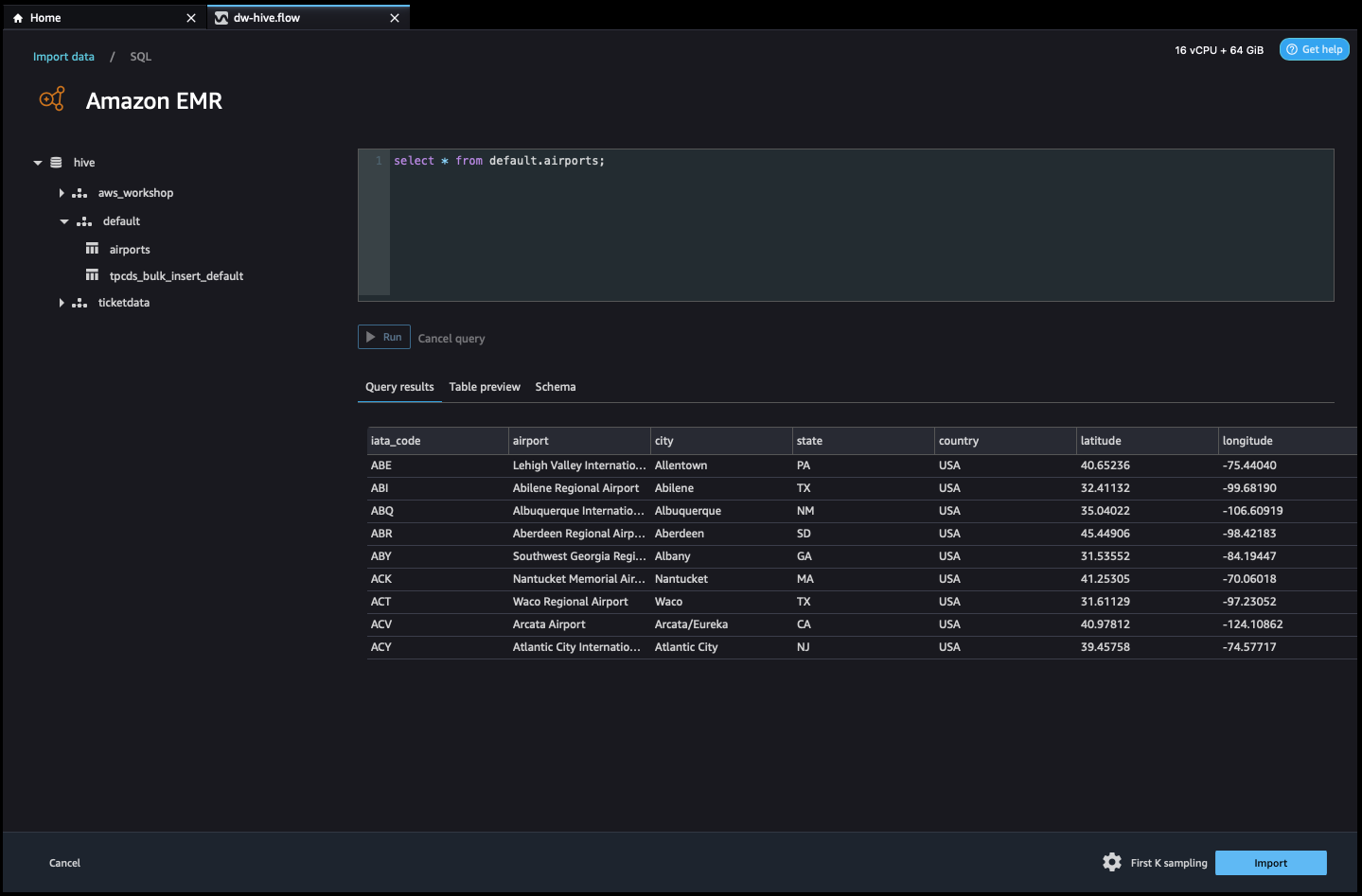This screenshot has height=896, width=1362.
Task: Click the Import button
Action: [1271, 863]
